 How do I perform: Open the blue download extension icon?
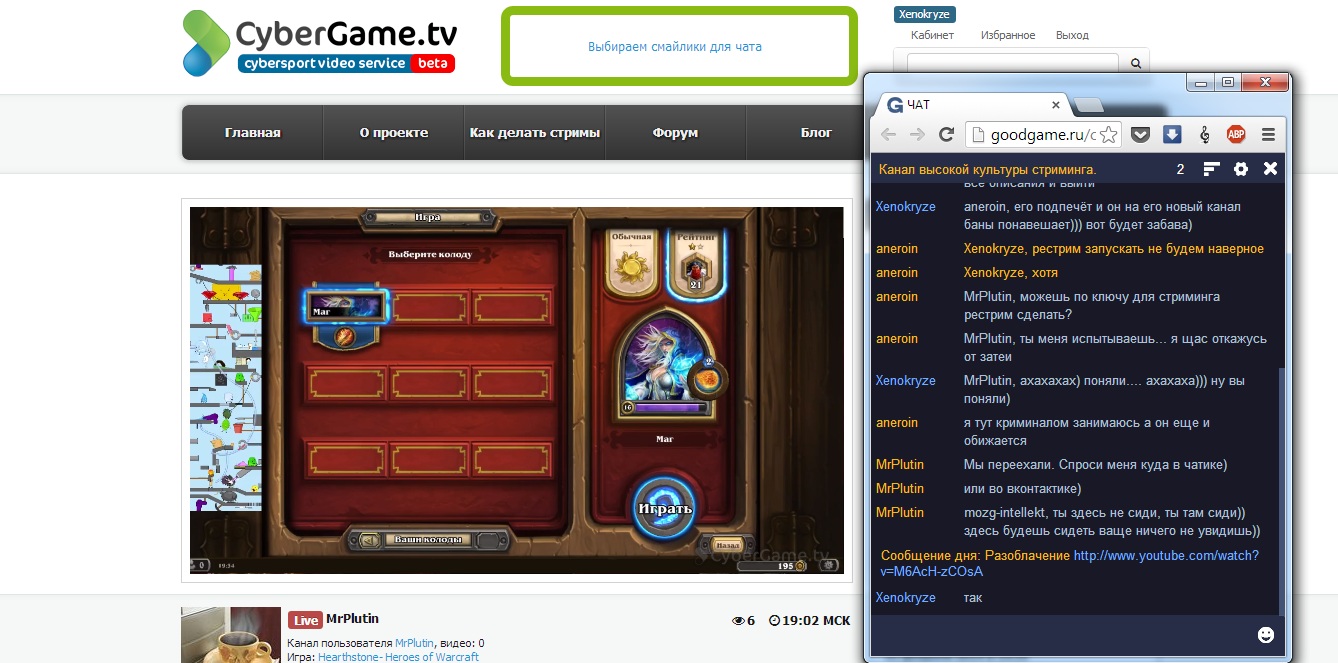[x=1172, y=134]
